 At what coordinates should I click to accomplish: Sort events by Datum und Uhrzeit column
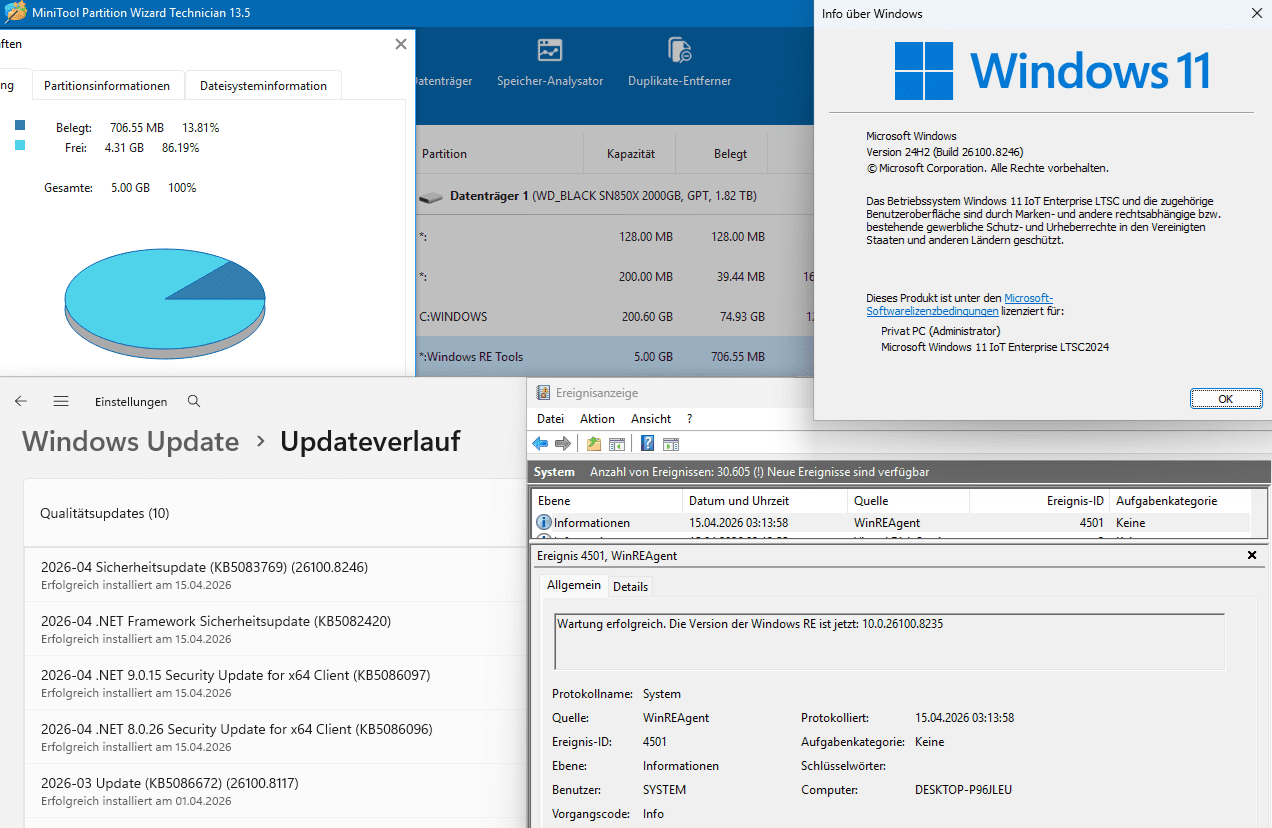coord(765,501)
